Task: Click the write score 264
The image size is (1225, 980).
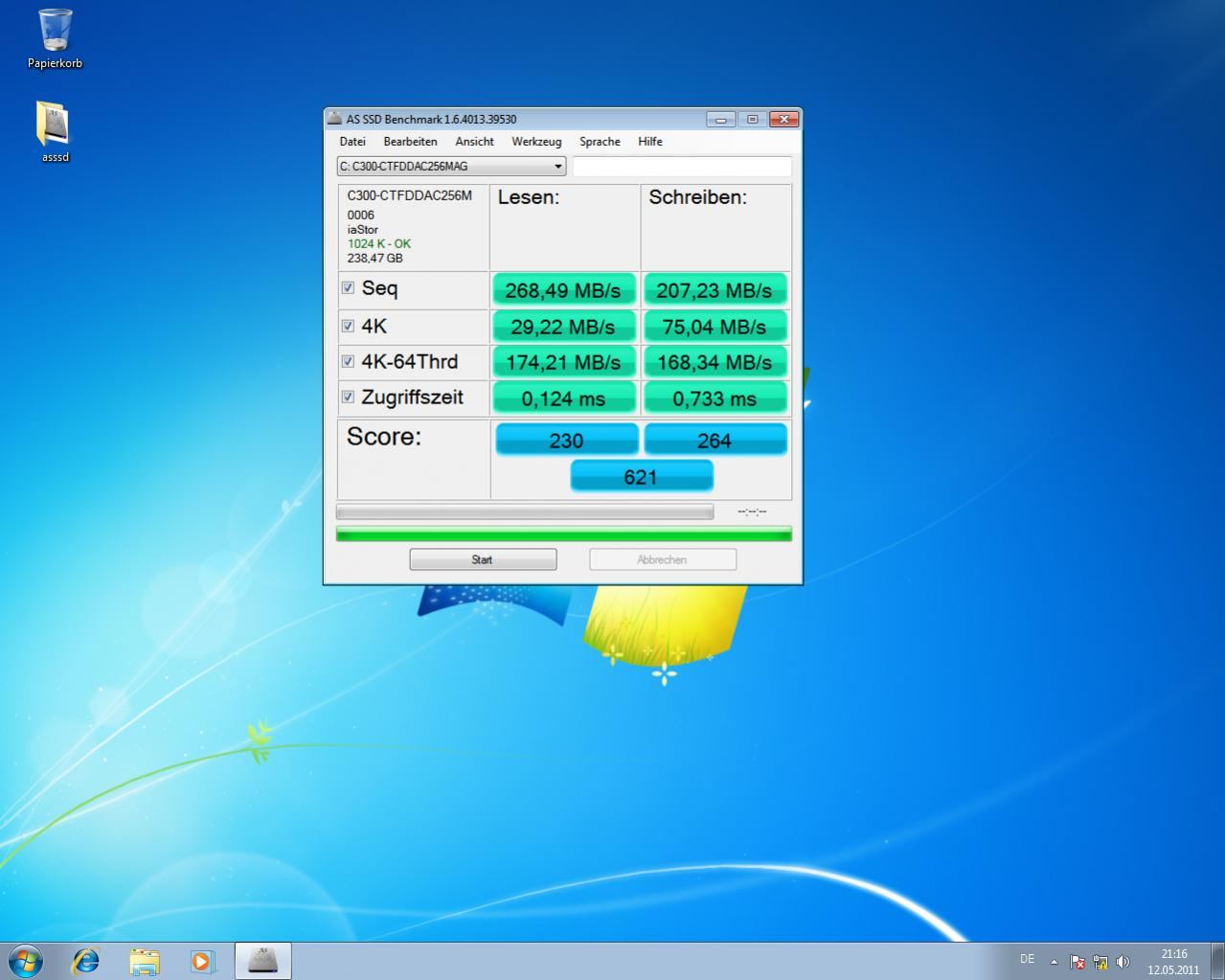Action: coord(715,440)
